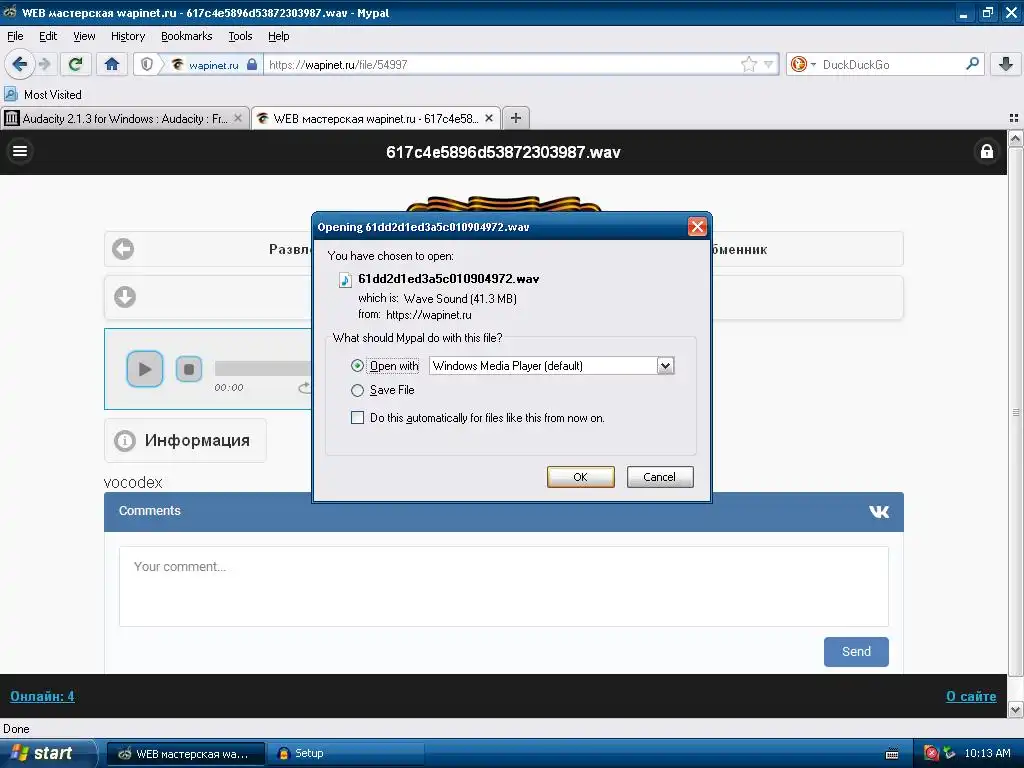Click the round back arrow on the page
The height and width of the screenshot is (768, 1024).
pos(123,249)
